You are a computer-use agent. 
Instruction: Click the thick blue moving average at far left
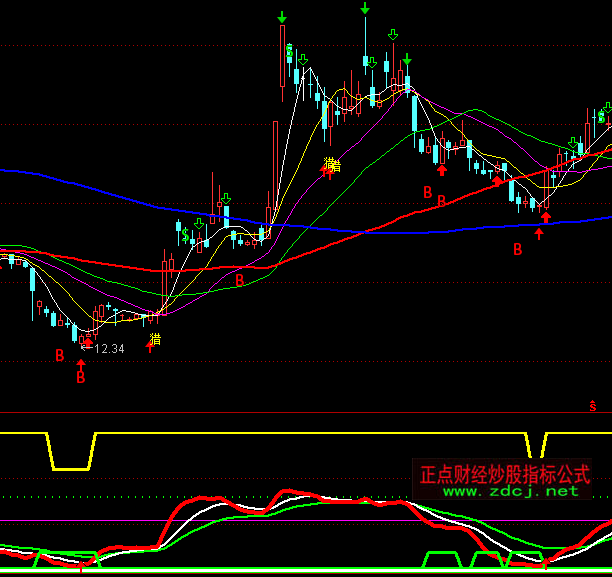coord(20,171)
